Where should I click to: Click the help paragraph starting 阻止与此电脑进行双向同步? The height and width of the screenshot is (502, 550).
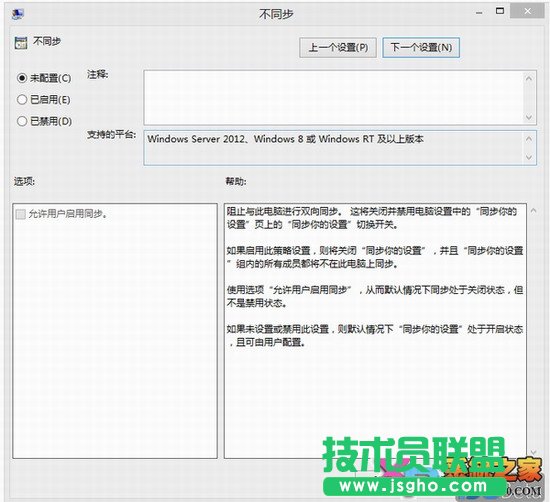point(372,218)
